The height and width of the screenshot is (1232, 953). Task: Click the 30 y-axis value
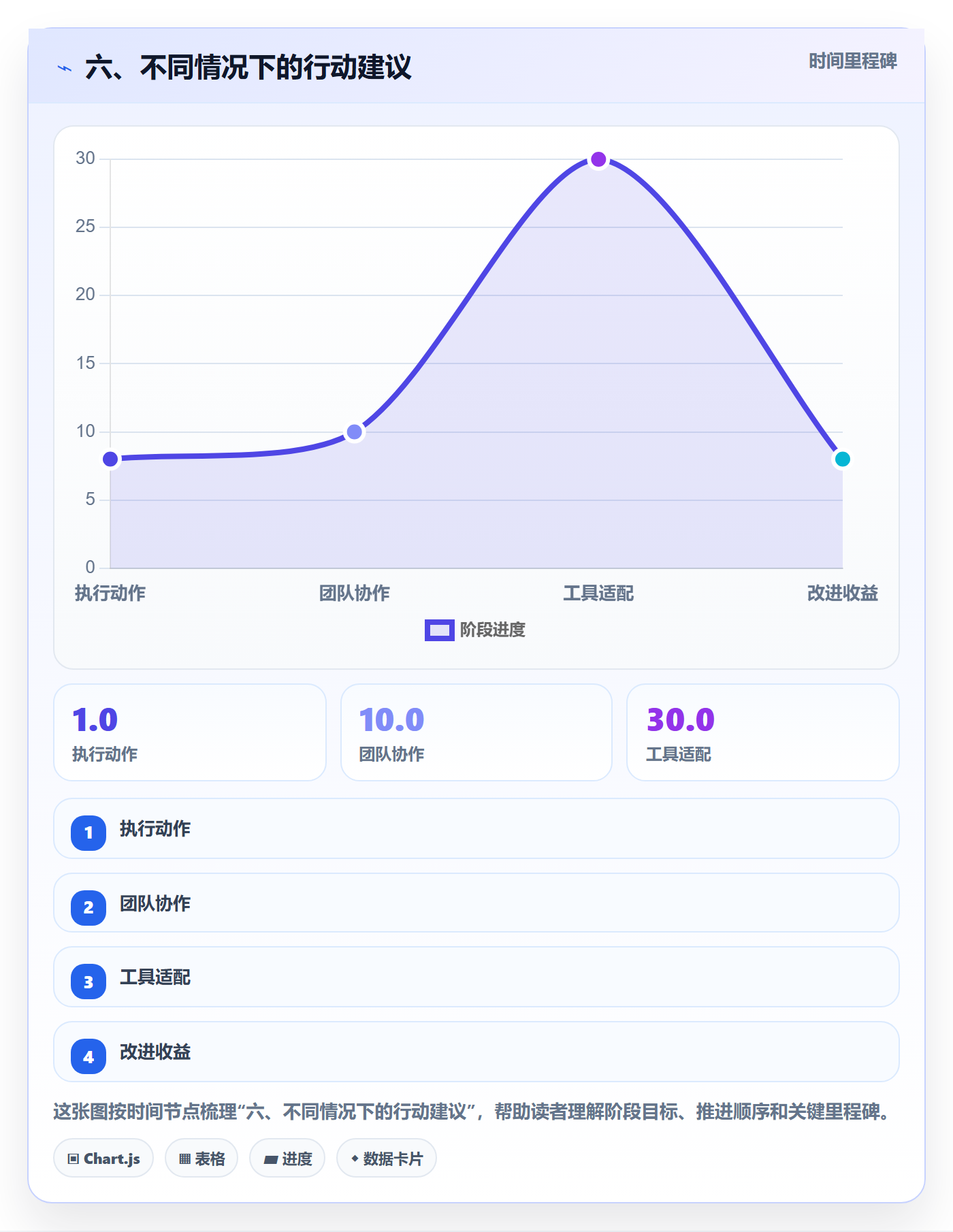85,159
